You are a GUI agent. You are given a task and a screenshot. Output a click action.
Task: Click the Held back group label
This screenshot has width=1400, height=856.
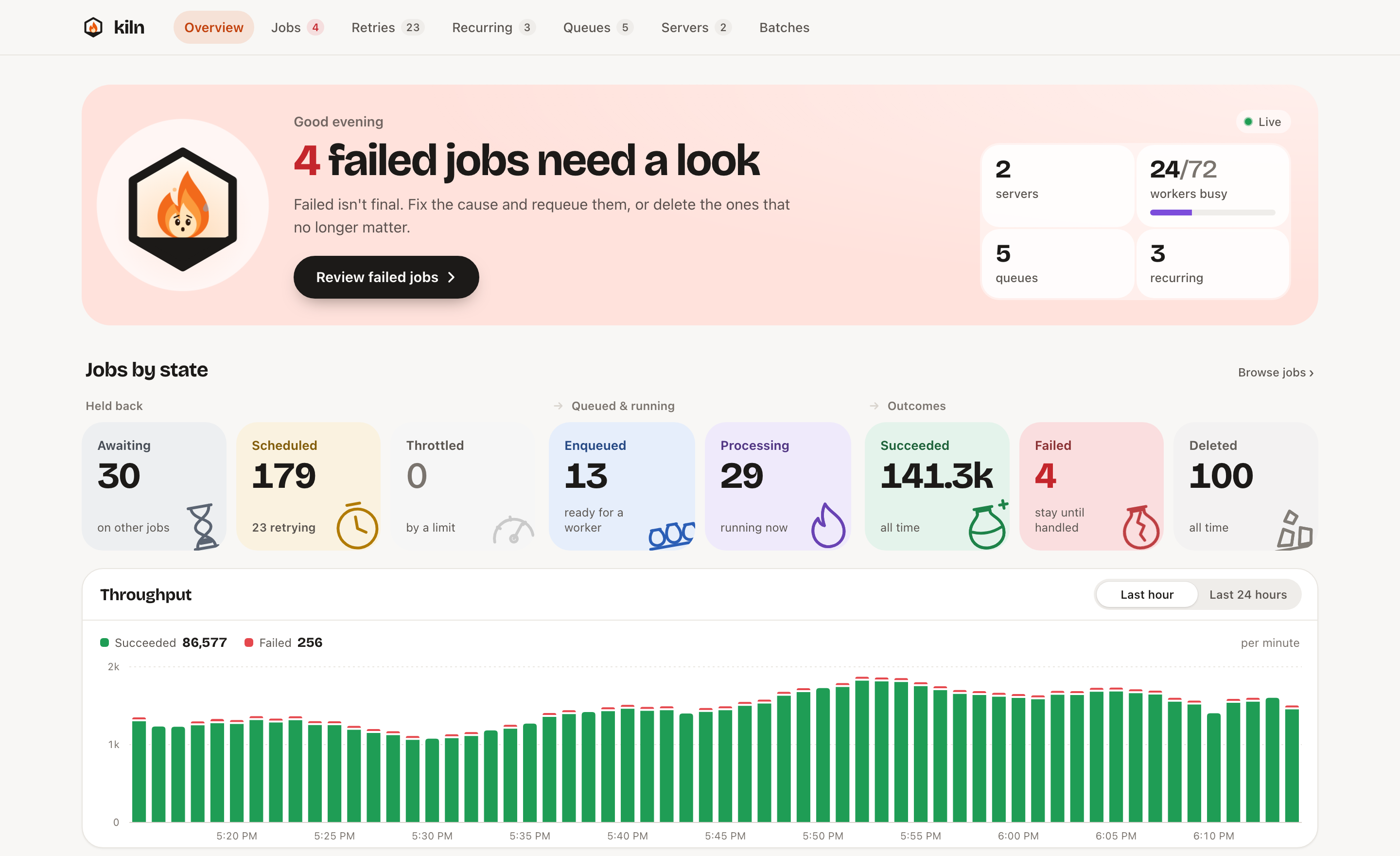coord(114,406)
